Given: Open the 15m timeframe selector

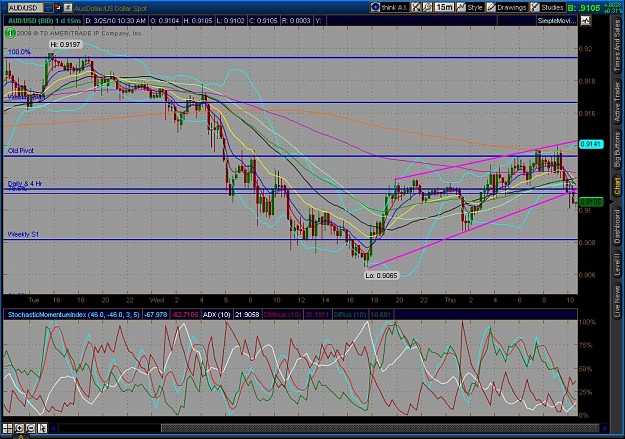Looking at the screenshot, I should [444, 7].
